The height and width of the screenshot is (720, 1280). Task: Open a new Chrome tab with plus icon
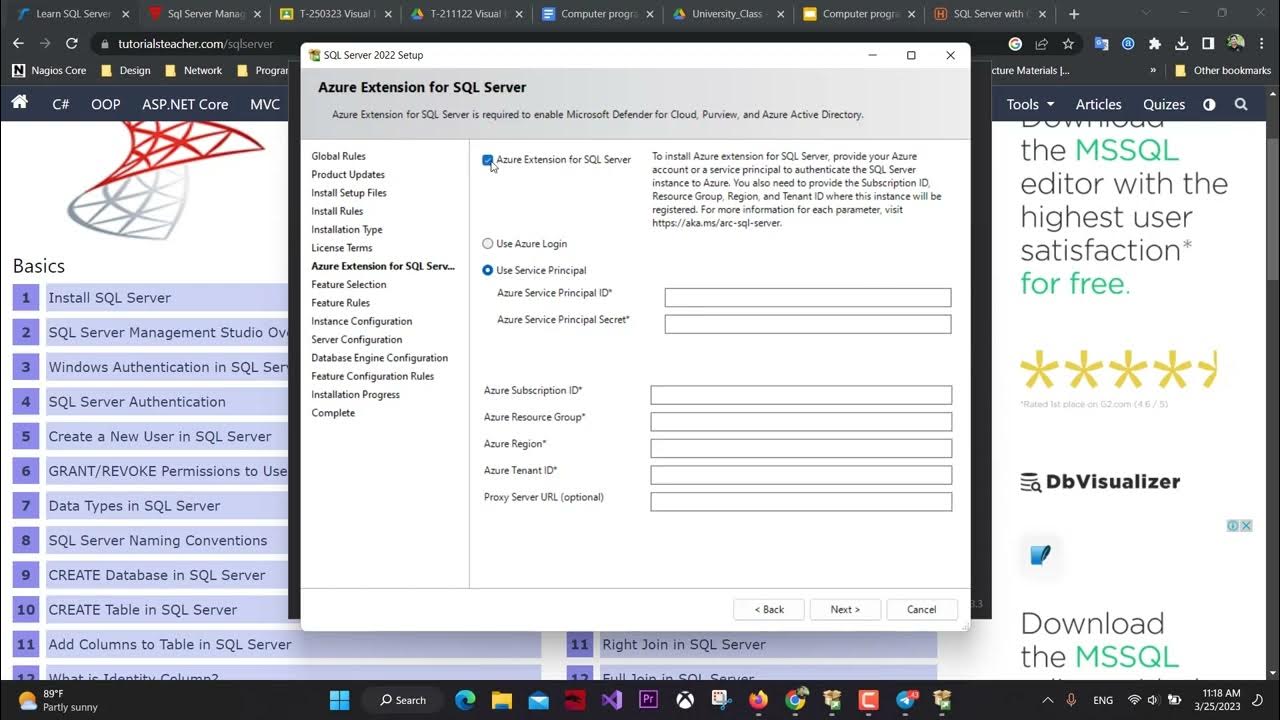coord(1074,14)
